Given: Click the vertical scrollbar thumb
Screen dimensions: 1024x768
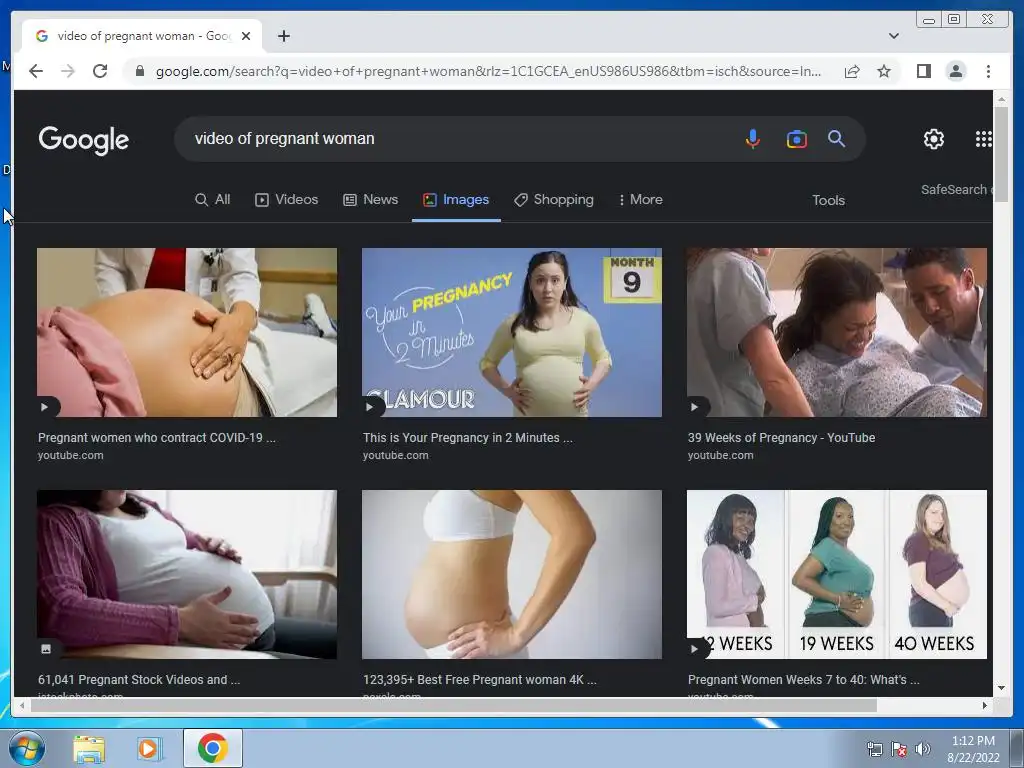Looking at the screenshot, I should click(x=1001, y=154).
